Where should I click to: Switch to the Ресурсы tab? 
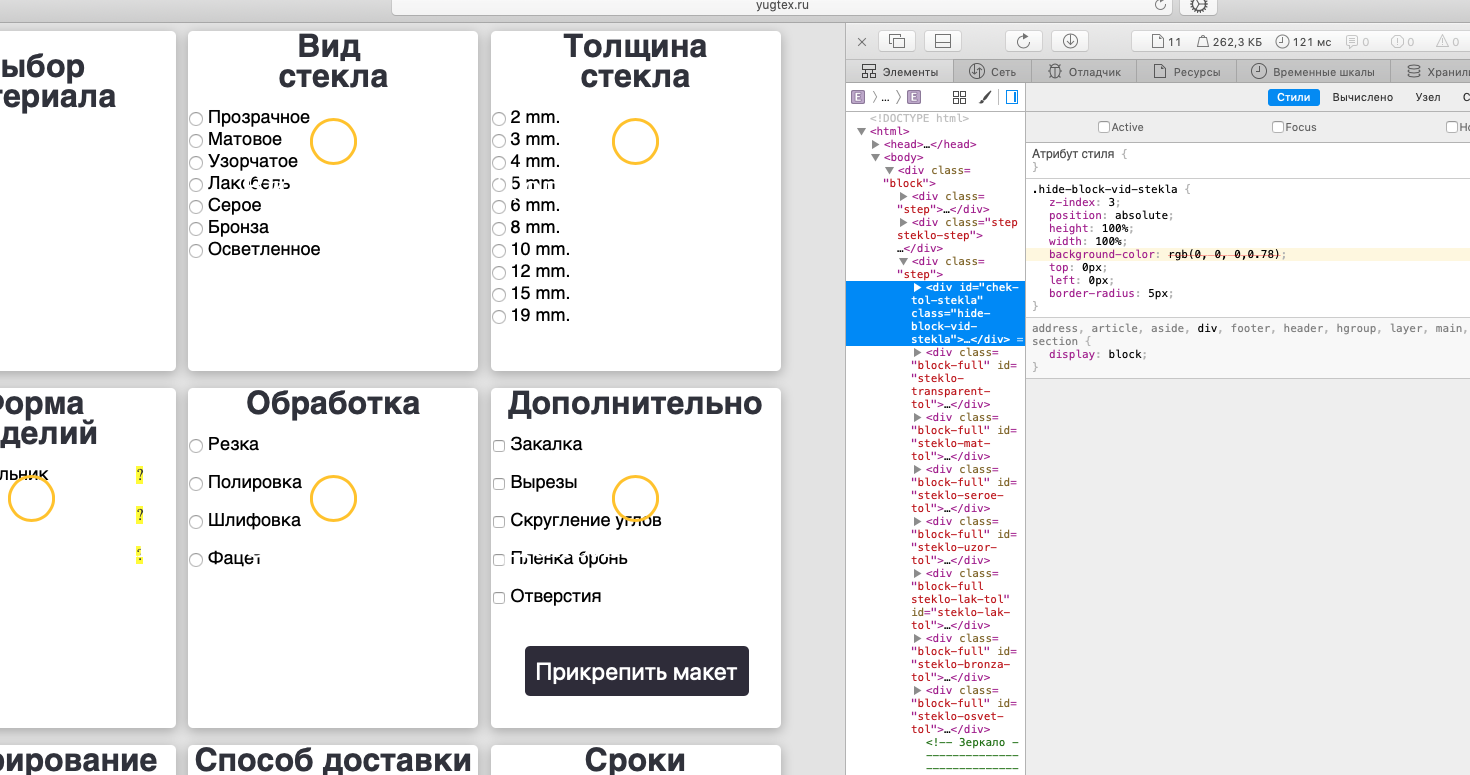1187,72
